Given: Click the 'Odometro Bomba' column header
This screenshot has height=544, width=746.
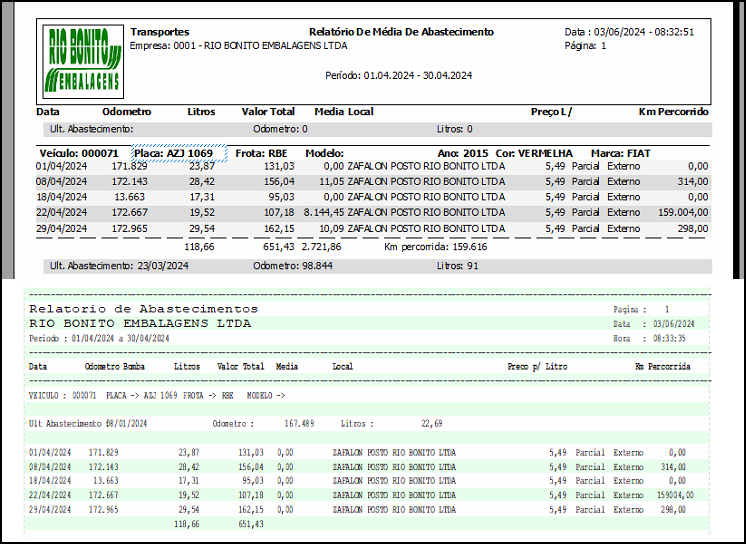Looking at the screenshot, I should pyautogui.click(x=115, y=366).
